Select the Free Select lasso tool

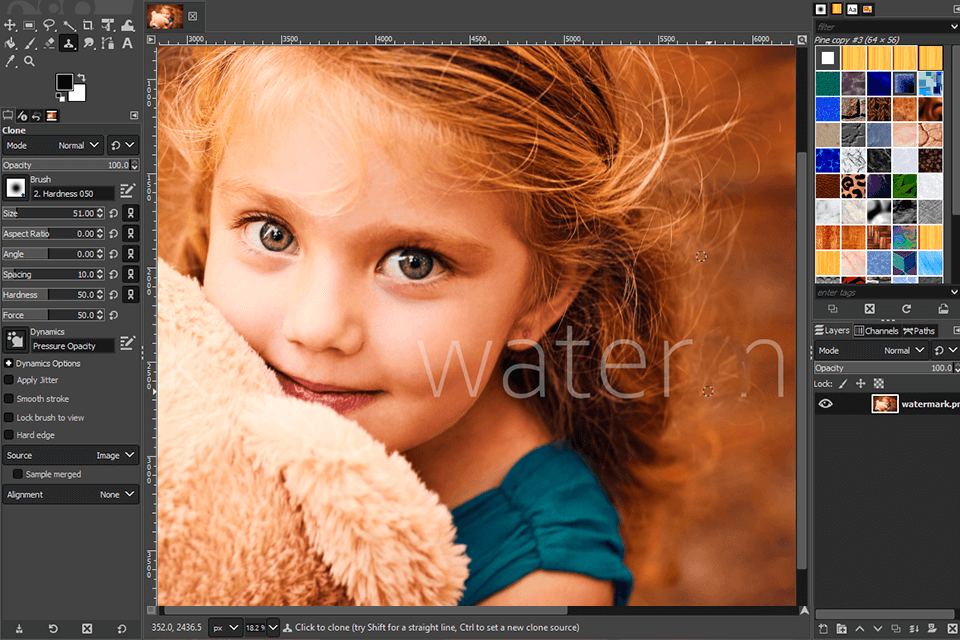tap(50, 25)
